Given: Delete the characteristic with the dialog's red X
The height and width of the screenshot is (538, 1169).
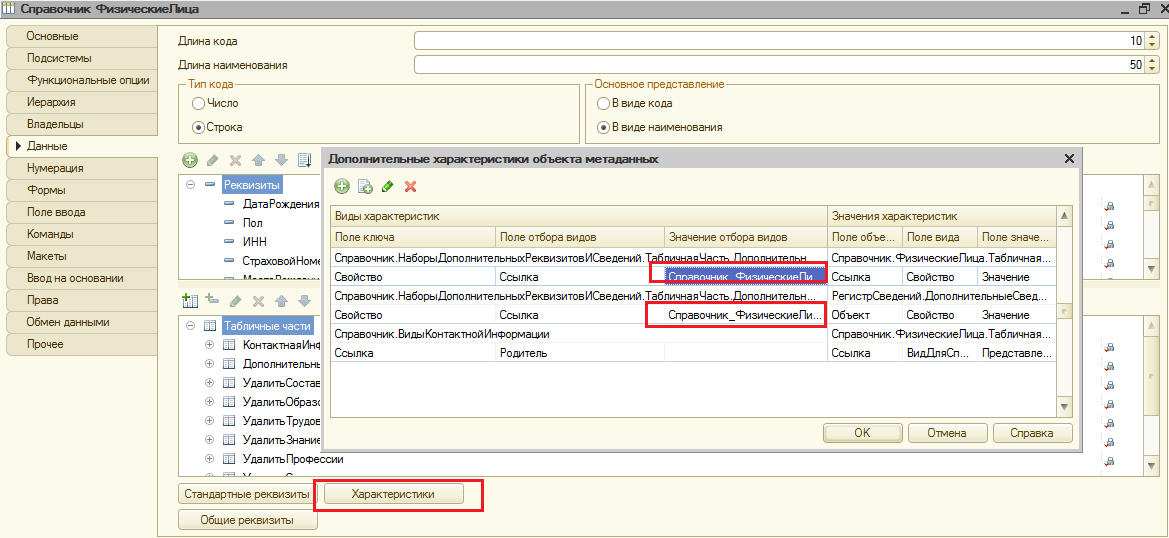Looking at the screenshot, I should [409, 186].
